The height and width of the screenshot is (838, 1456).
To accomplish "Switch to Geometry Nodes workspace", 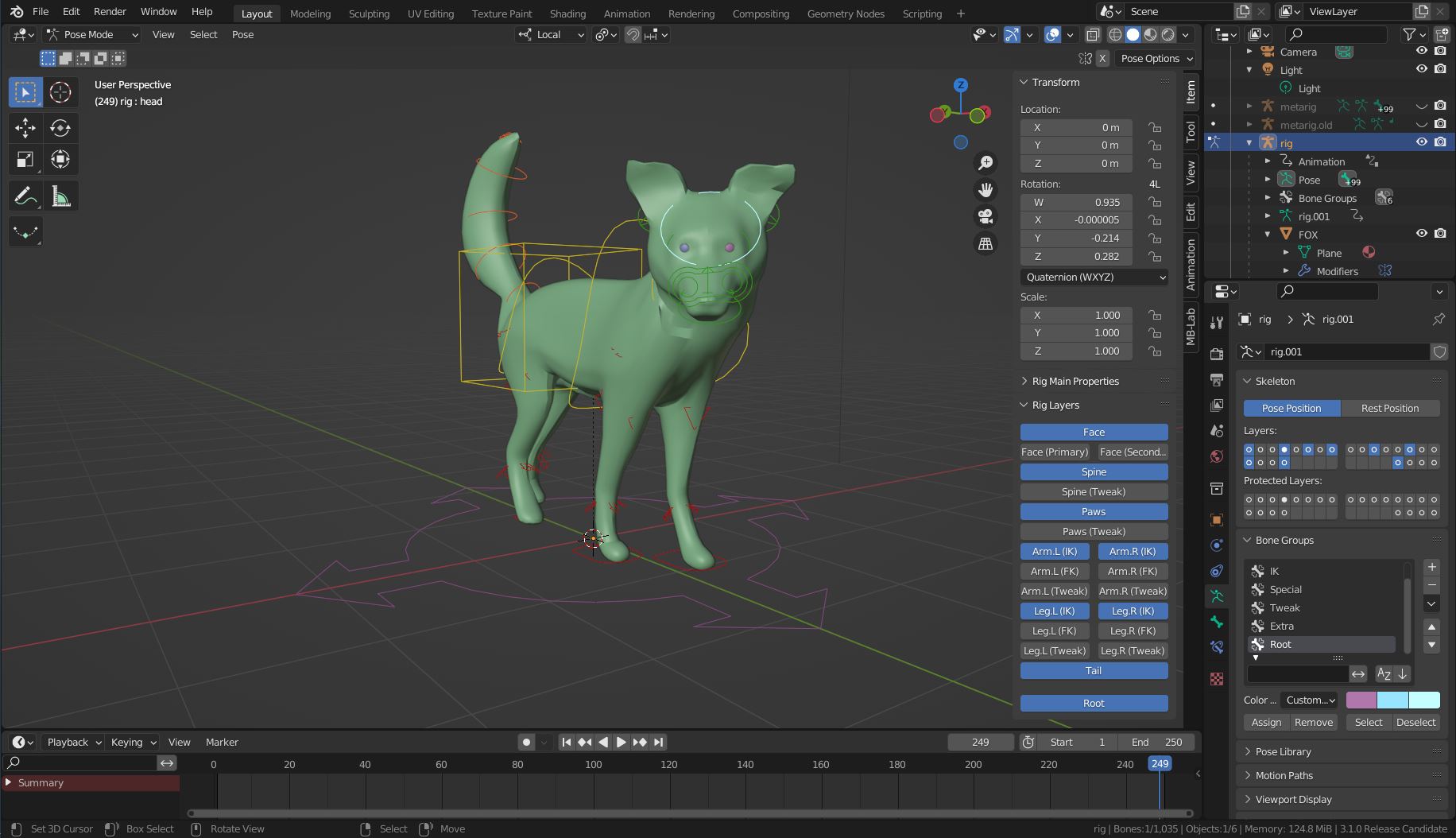I will [x=846, y=14].
